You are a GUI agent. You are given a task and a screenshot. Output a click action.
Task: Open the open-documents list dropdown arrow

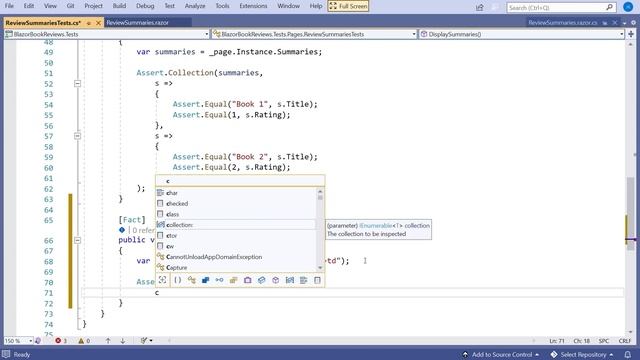625,23
